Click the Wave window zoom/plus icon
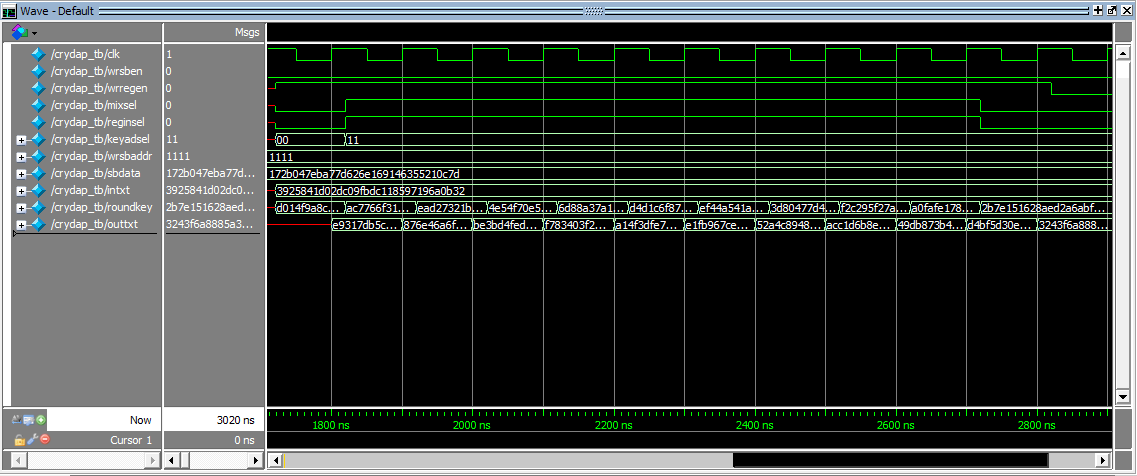Image resolution: width=1137 pixels, height=476 pixels. point(1099,9)
